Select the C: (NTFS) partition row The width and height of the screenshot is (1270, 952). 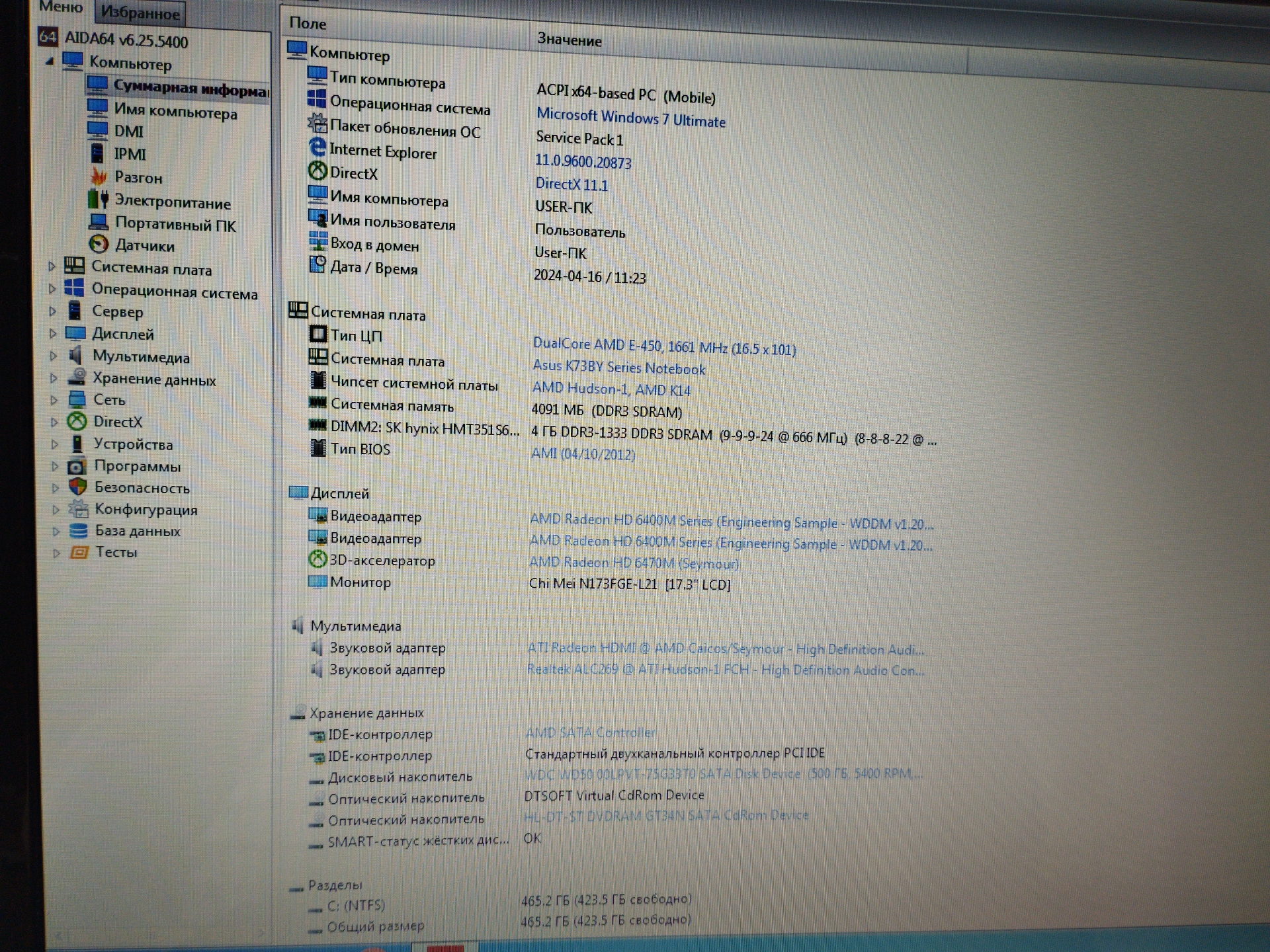pos(499,902)
